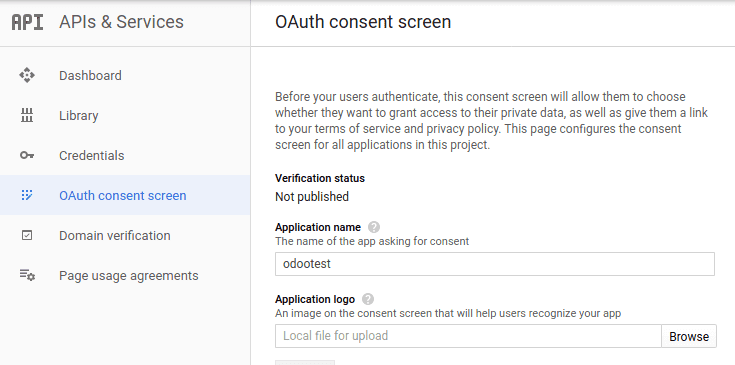Click 'The name of the app asking for consent' text
The image size is (735, 365).
click(372, 241)
